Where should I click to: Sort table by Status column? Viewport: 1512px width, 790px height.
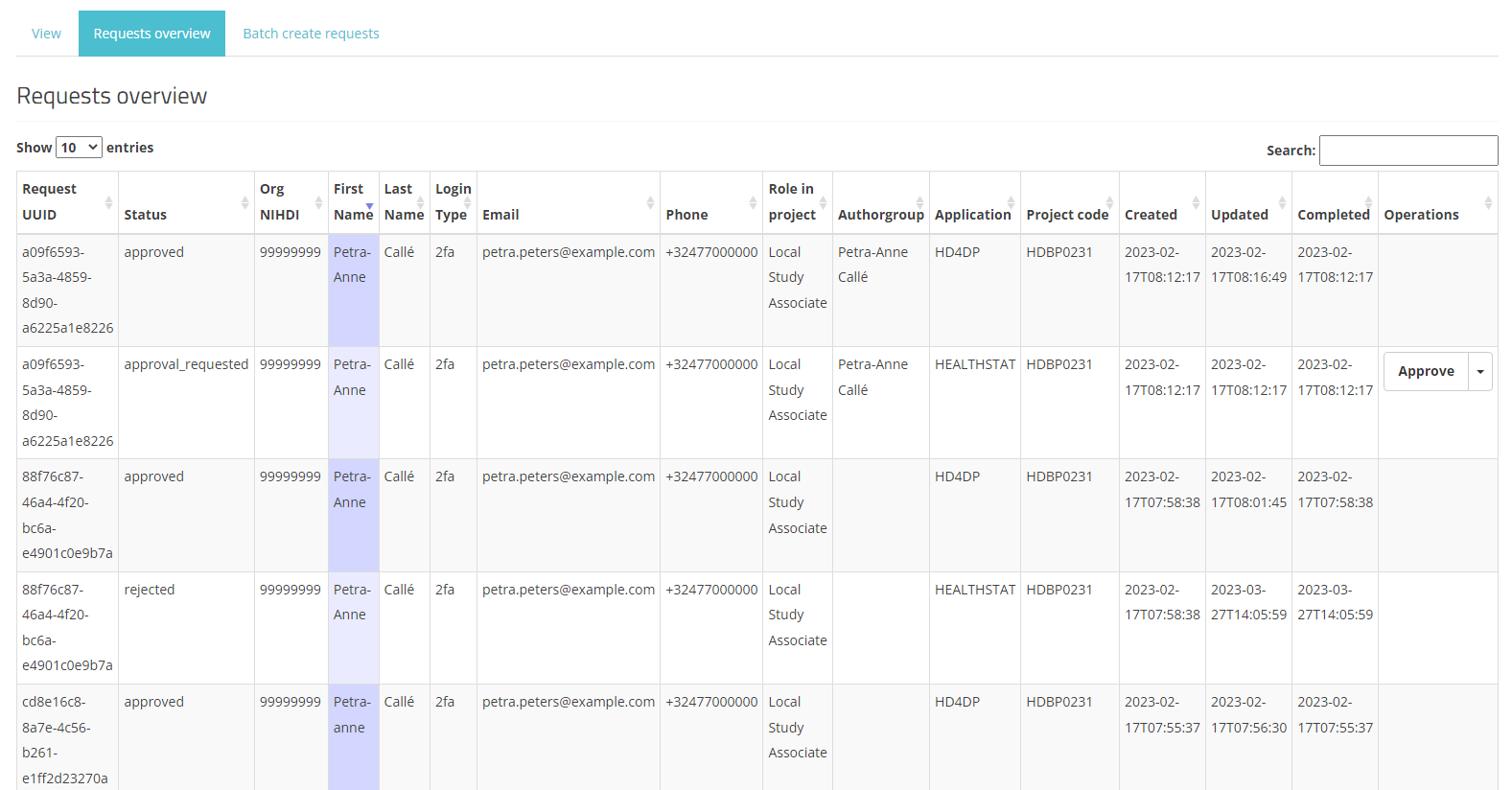click(146, 215)
